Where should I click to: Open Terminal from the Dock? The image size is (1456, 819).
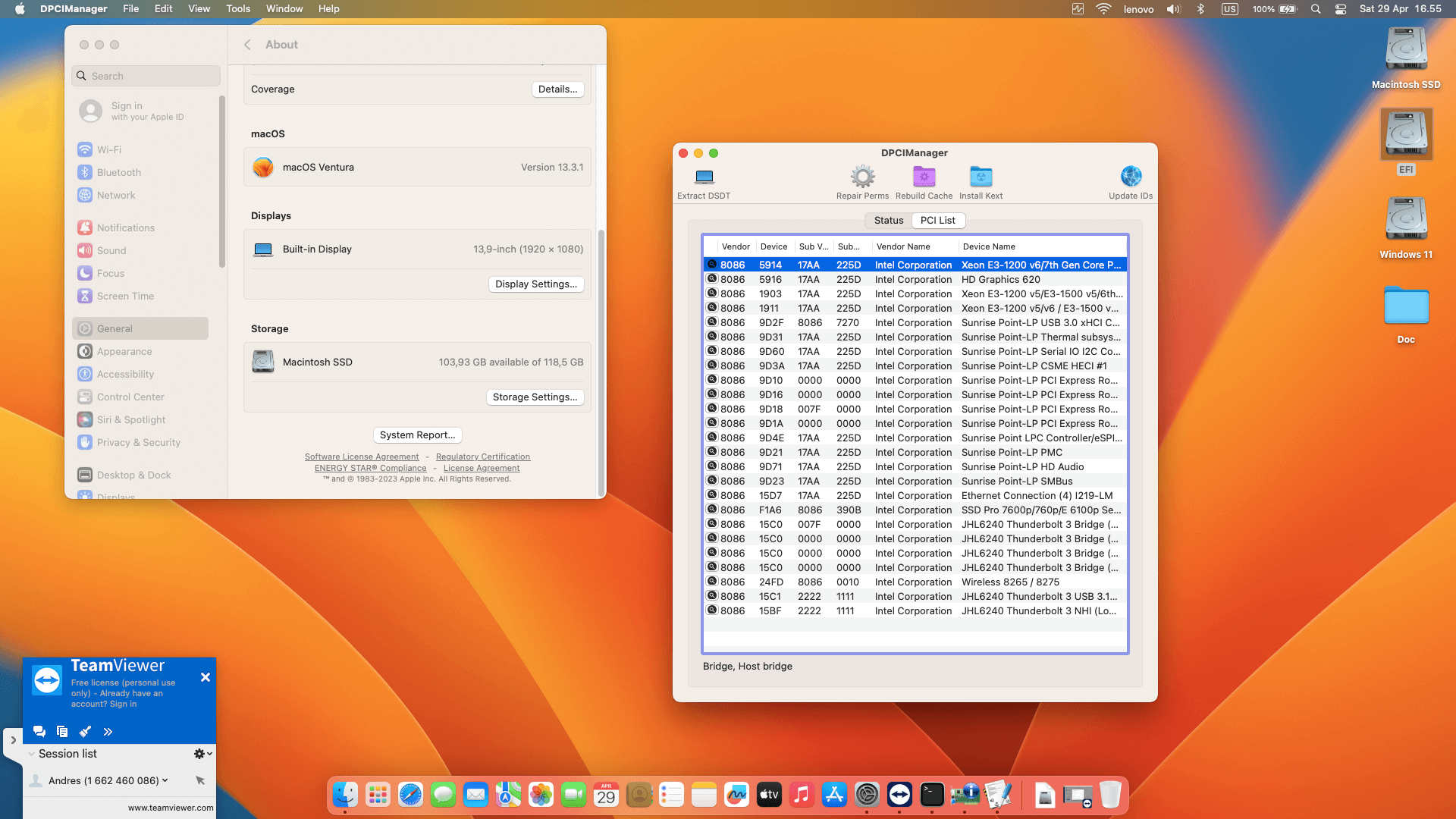(x=932, y=794)
